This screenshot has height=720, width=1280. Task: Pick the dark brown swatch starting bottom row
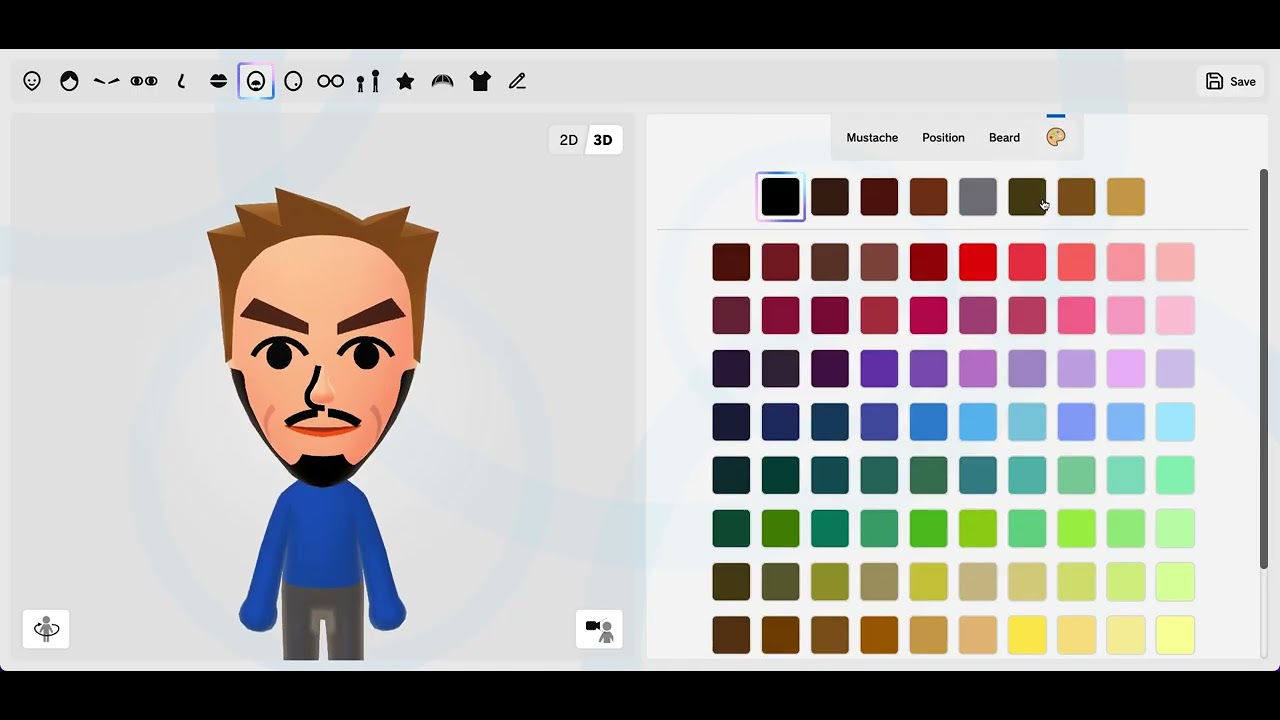tap(731, 635)
